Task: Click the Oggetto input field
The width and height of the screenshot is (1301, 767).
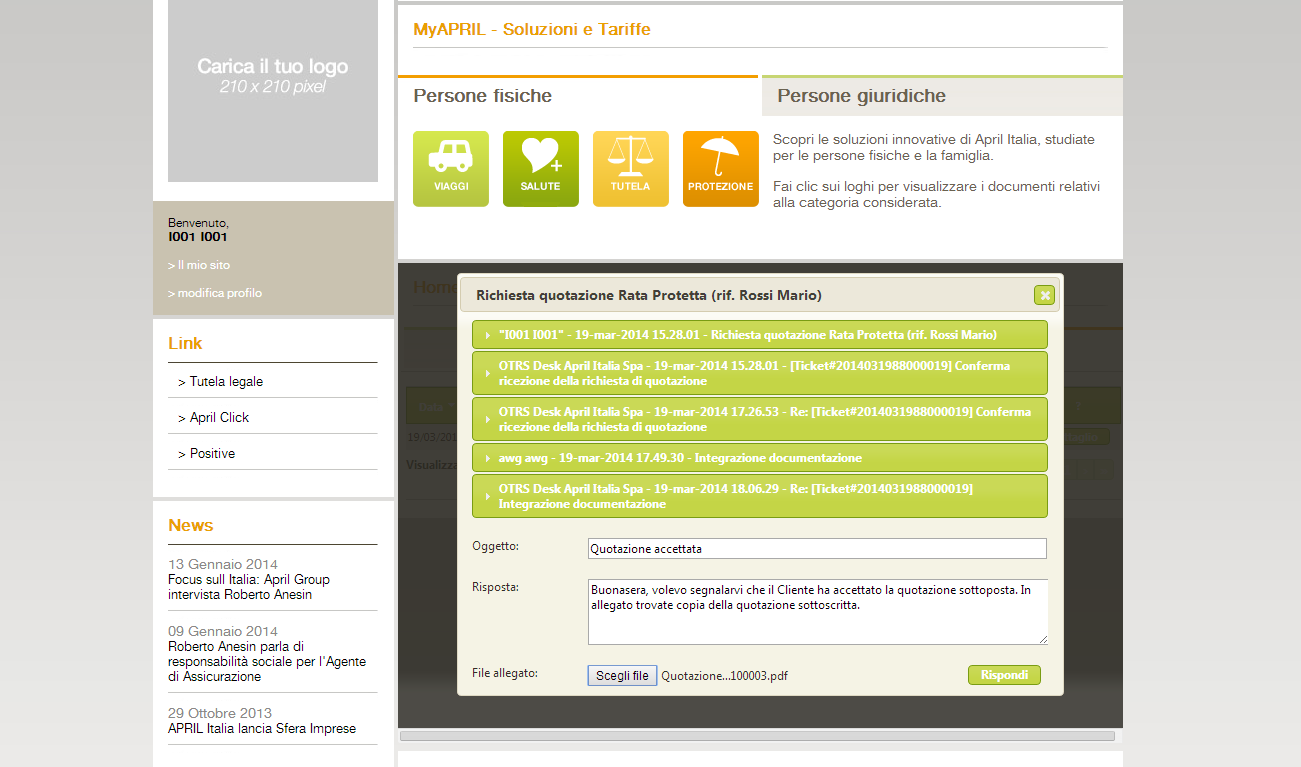Action: pos(817,549)
